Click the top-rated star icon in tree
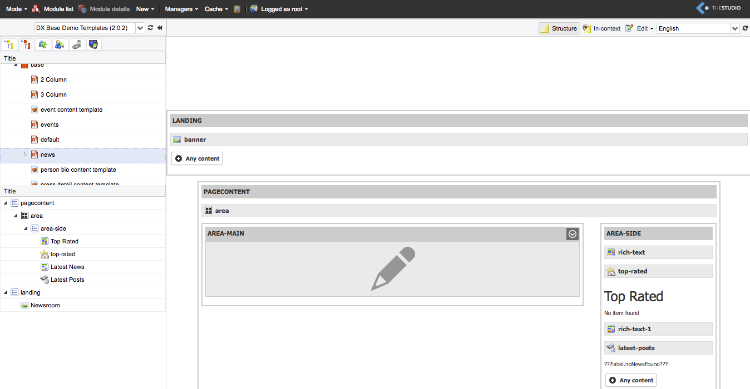This screenshot has height=389, width=750. coord(44,254)
